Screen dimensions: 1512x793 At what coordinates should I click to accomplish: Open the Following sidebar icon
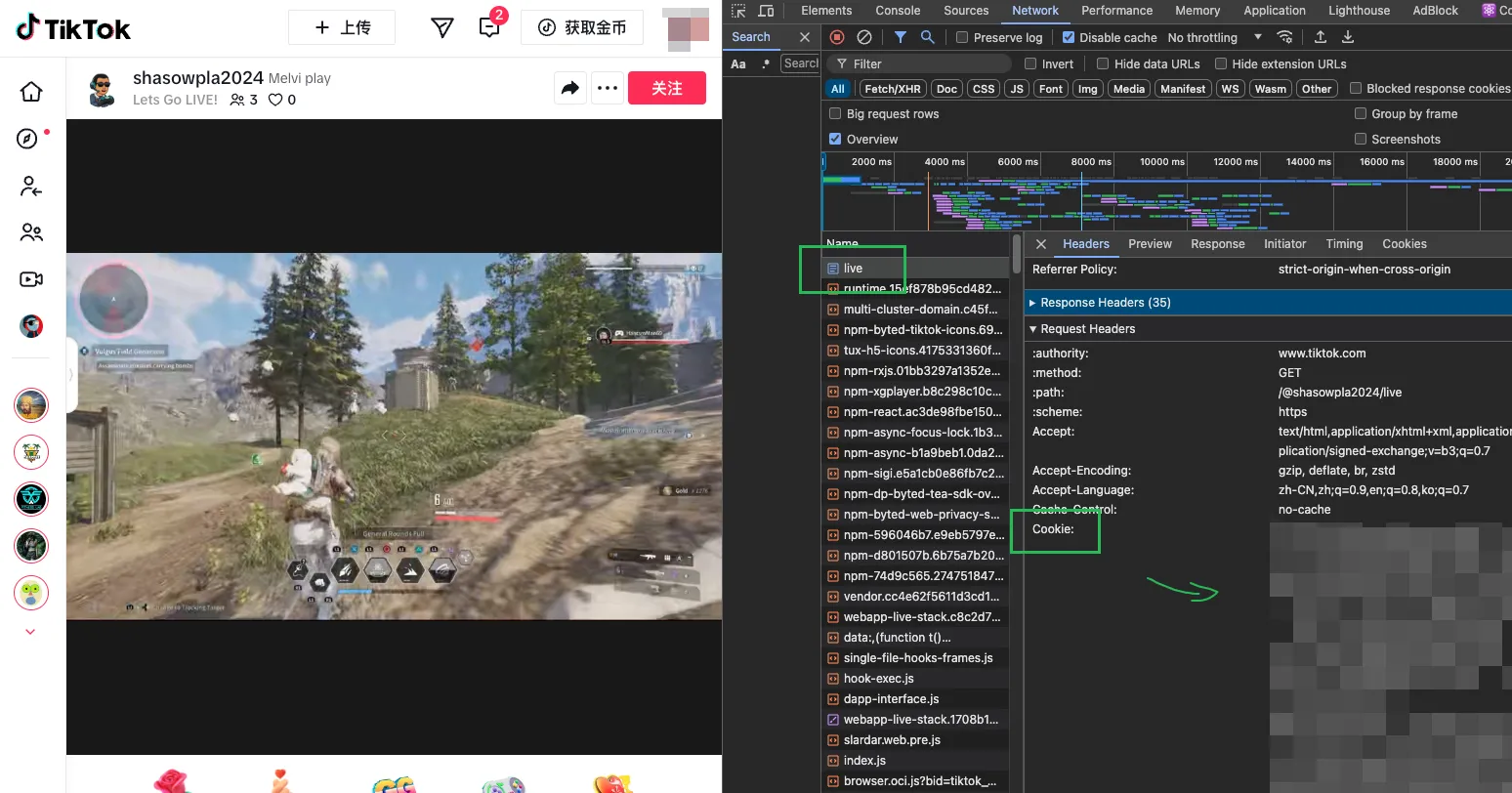(x=31, y=186)
